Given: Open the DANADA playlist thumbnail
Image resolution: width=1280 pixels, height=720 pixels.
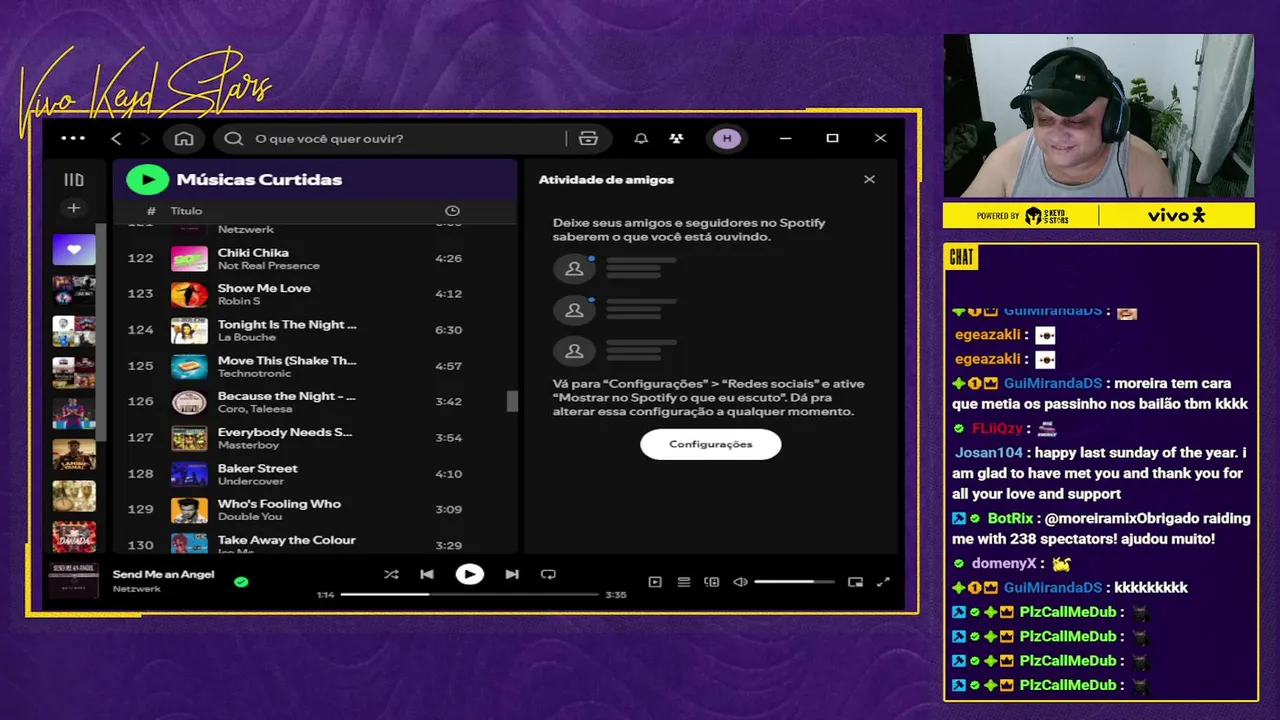Looking at the screenshot, I should (x=74, y=536).
